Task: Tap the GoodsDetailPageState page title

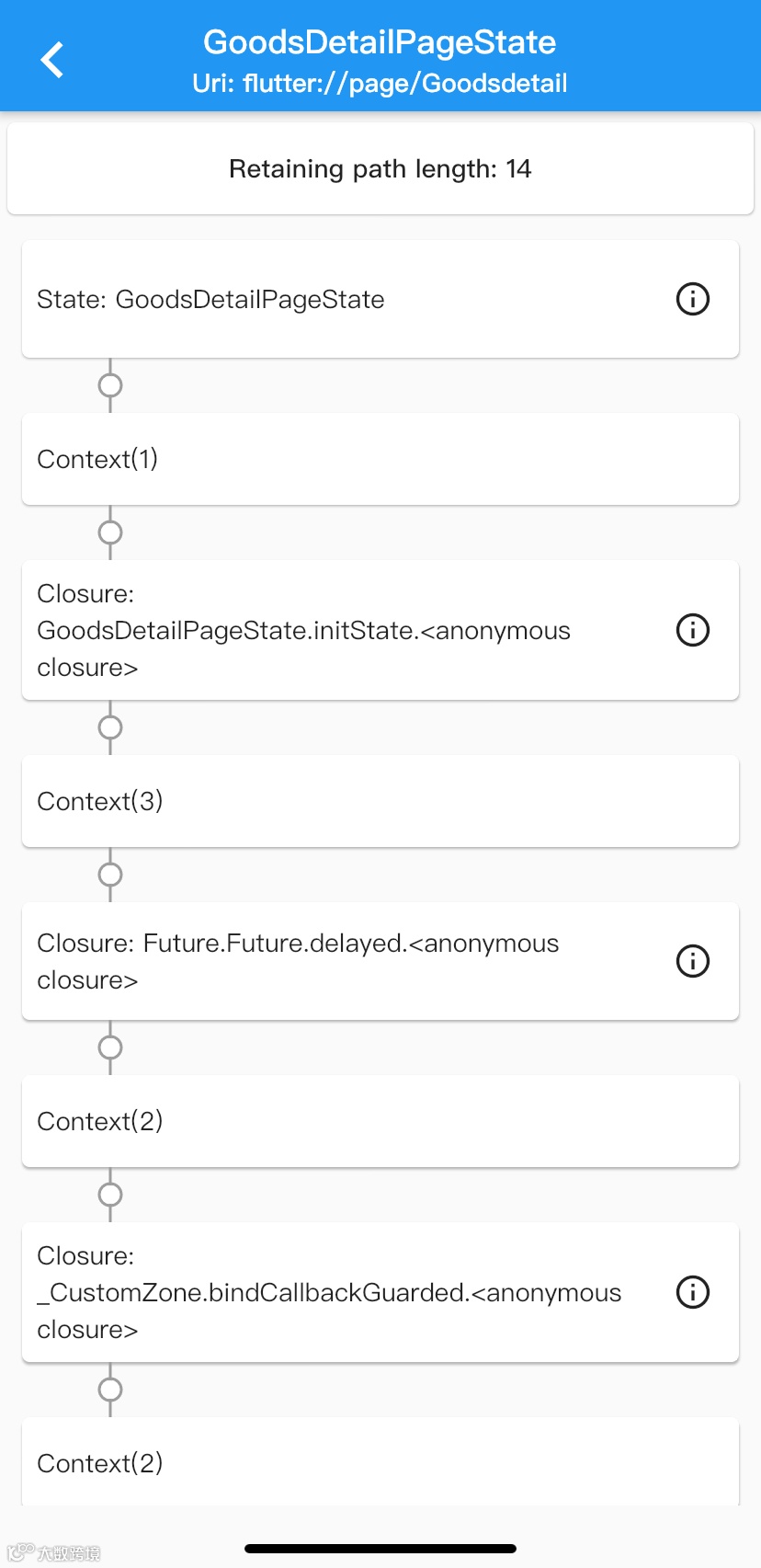Action: (380, 42)
